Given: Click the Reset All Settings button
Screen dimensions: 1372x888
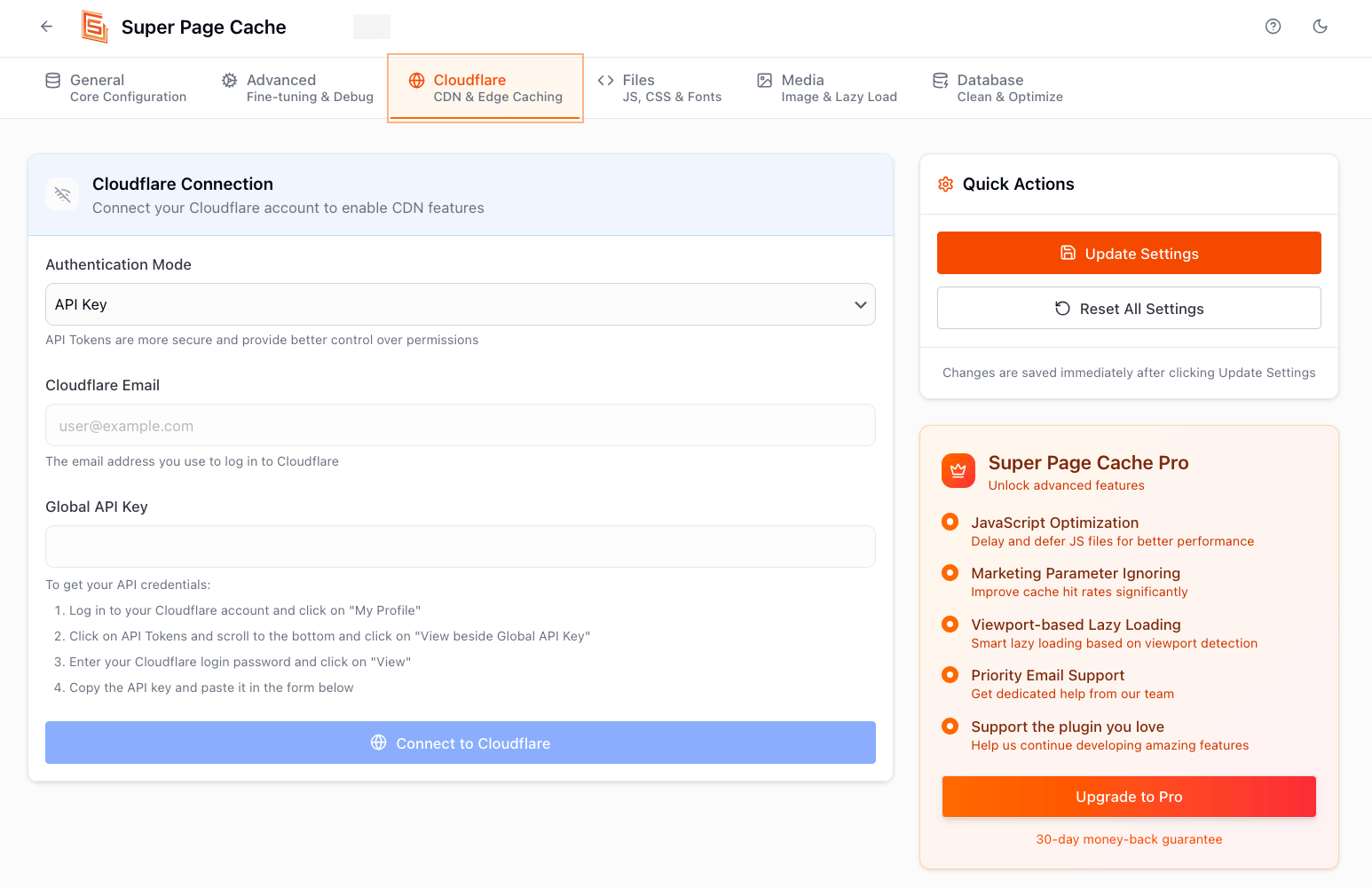Looking at the screenshot, I should point(1129,308).
